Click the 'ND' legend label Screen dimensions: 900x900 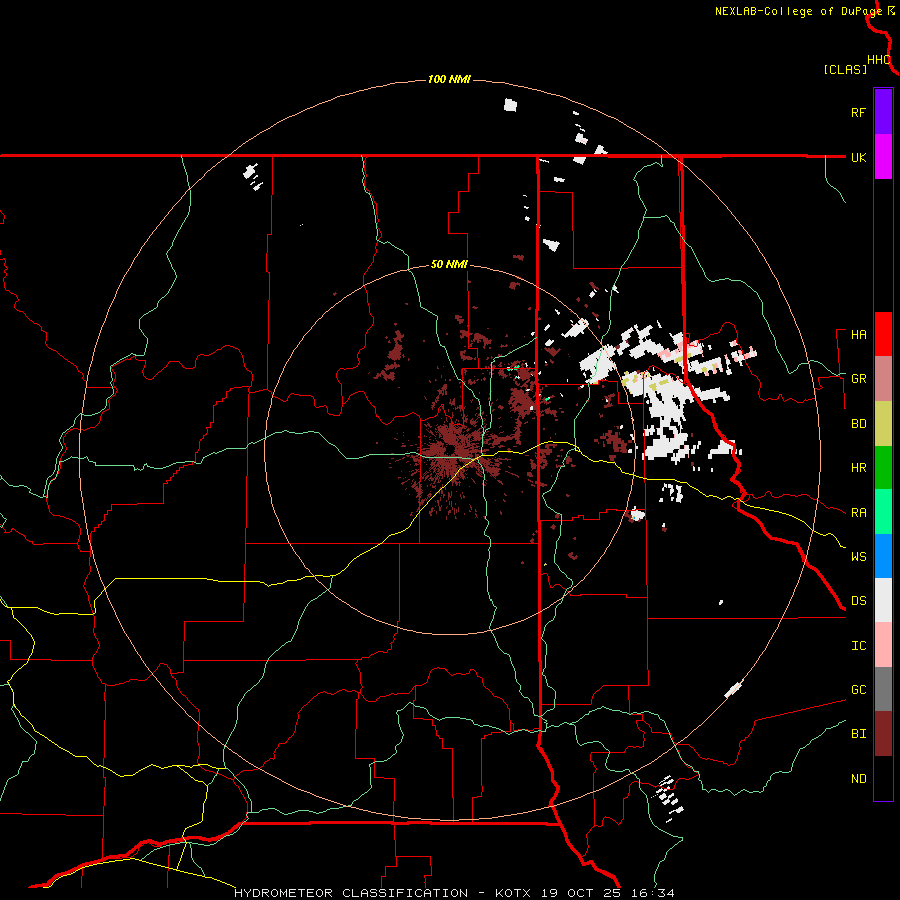[858, 779]
